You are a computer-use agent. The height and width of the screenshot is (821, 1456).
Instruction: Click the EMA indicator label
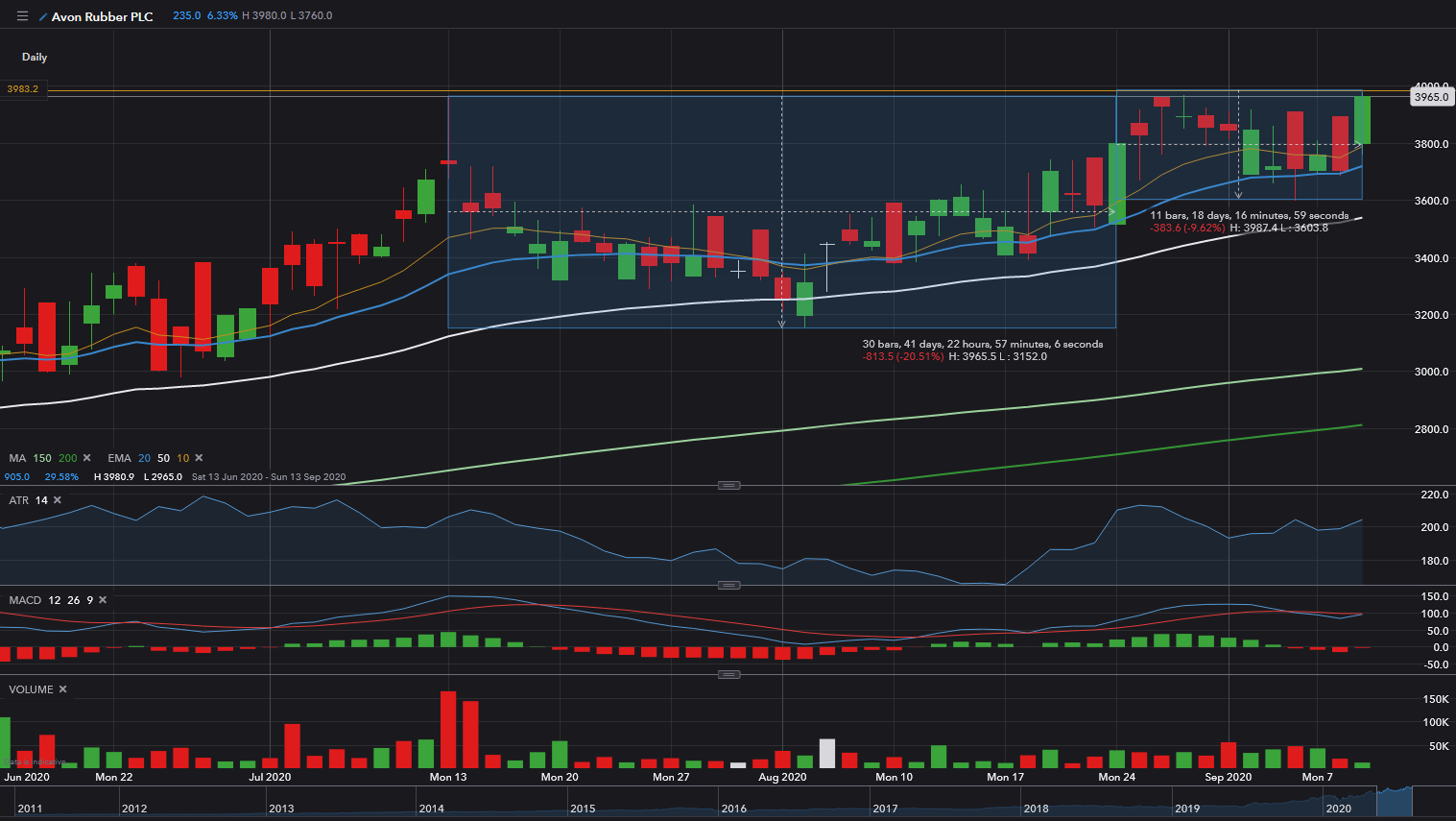[119, 458]
